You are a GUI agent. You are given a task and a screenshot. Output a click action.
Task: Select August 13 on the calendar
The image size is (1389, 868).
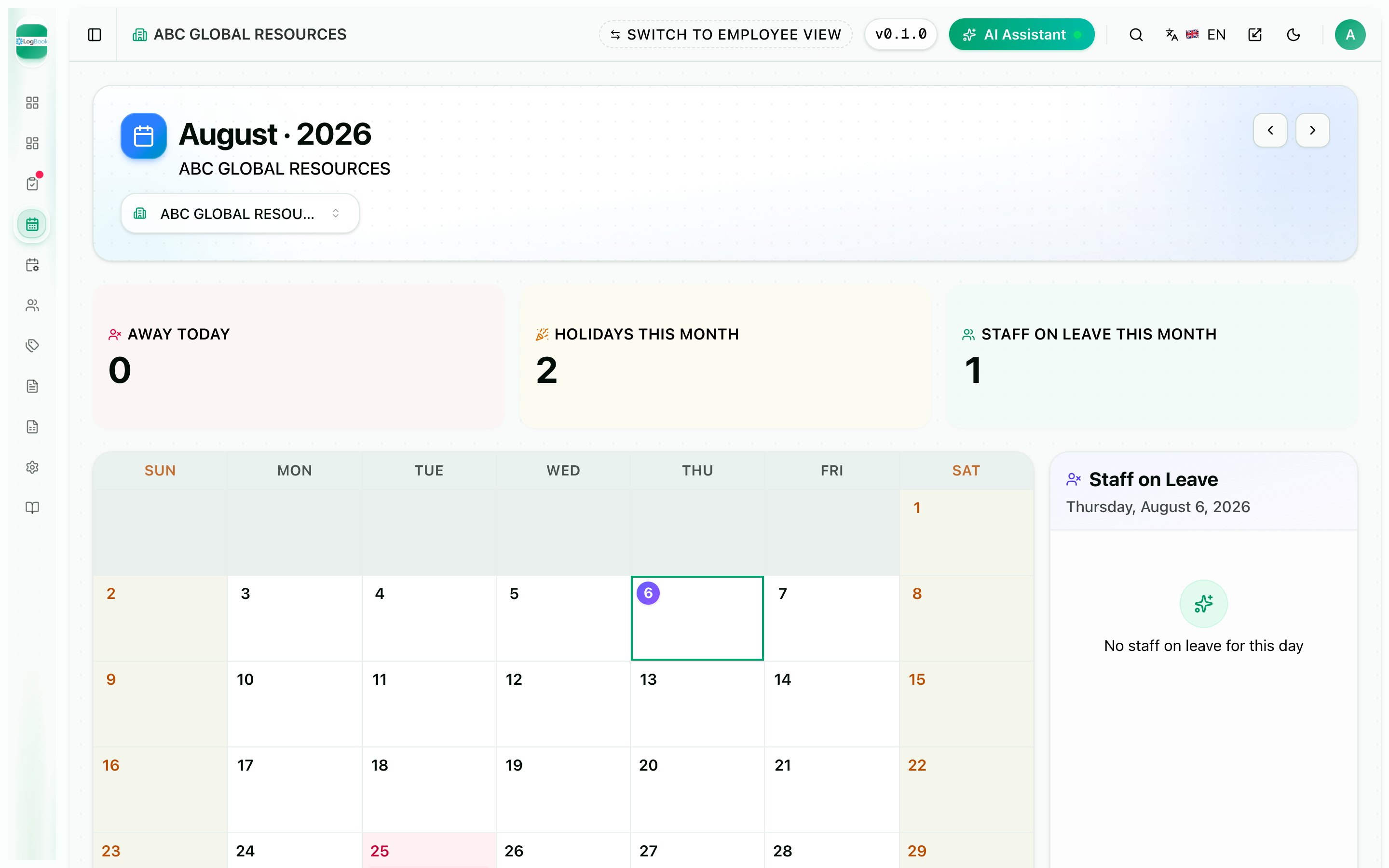click(697, 705)
